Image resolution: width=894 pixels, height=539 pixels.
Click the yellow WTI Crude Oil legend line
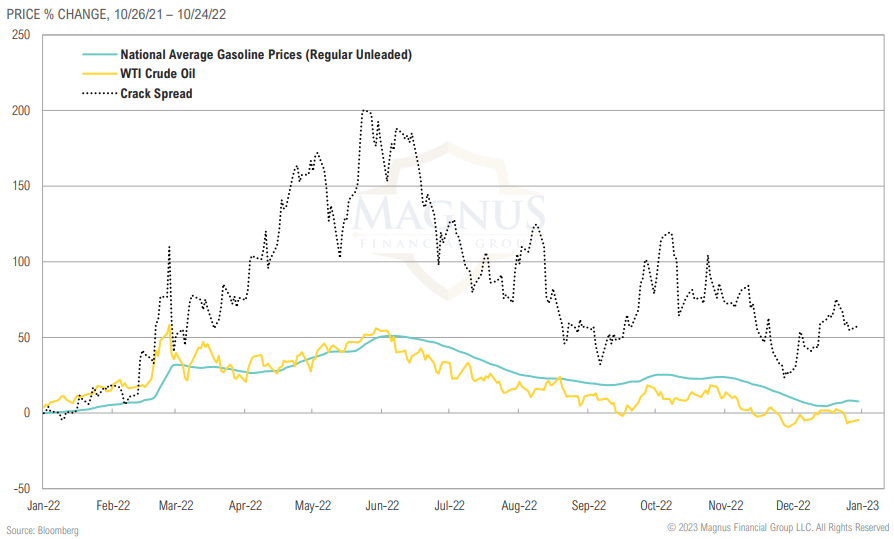pos(98,74)
